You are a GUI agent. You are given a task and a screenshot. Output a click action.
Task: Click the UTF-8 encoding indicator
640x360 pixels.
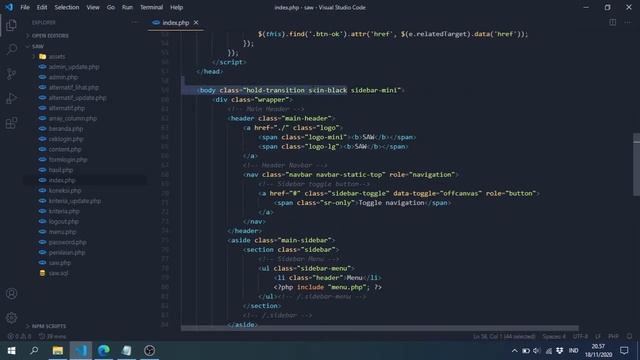(x=580, y=336)
